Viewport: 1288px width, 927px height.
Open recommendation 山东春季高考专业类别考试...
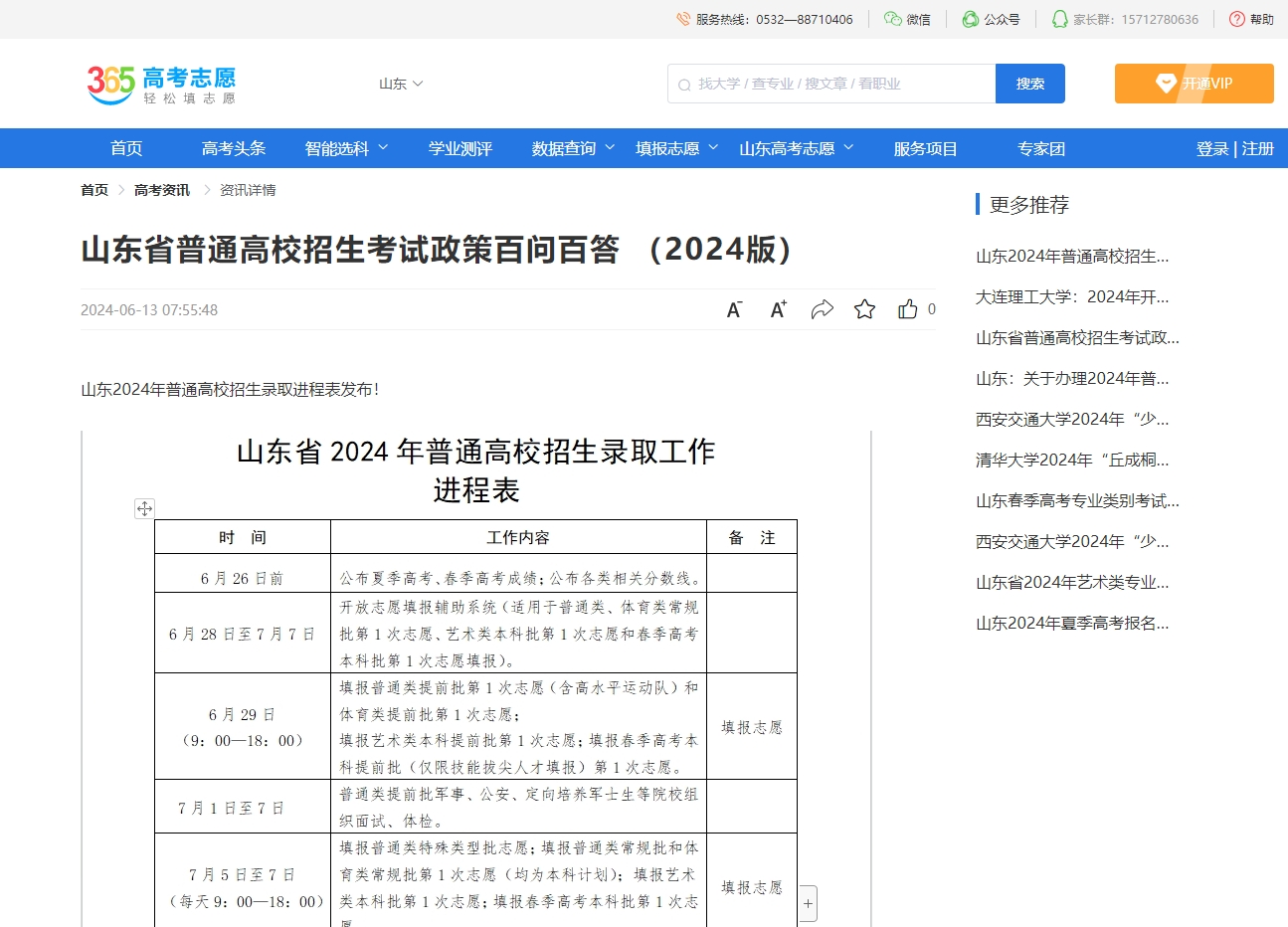pos(1077,500)
